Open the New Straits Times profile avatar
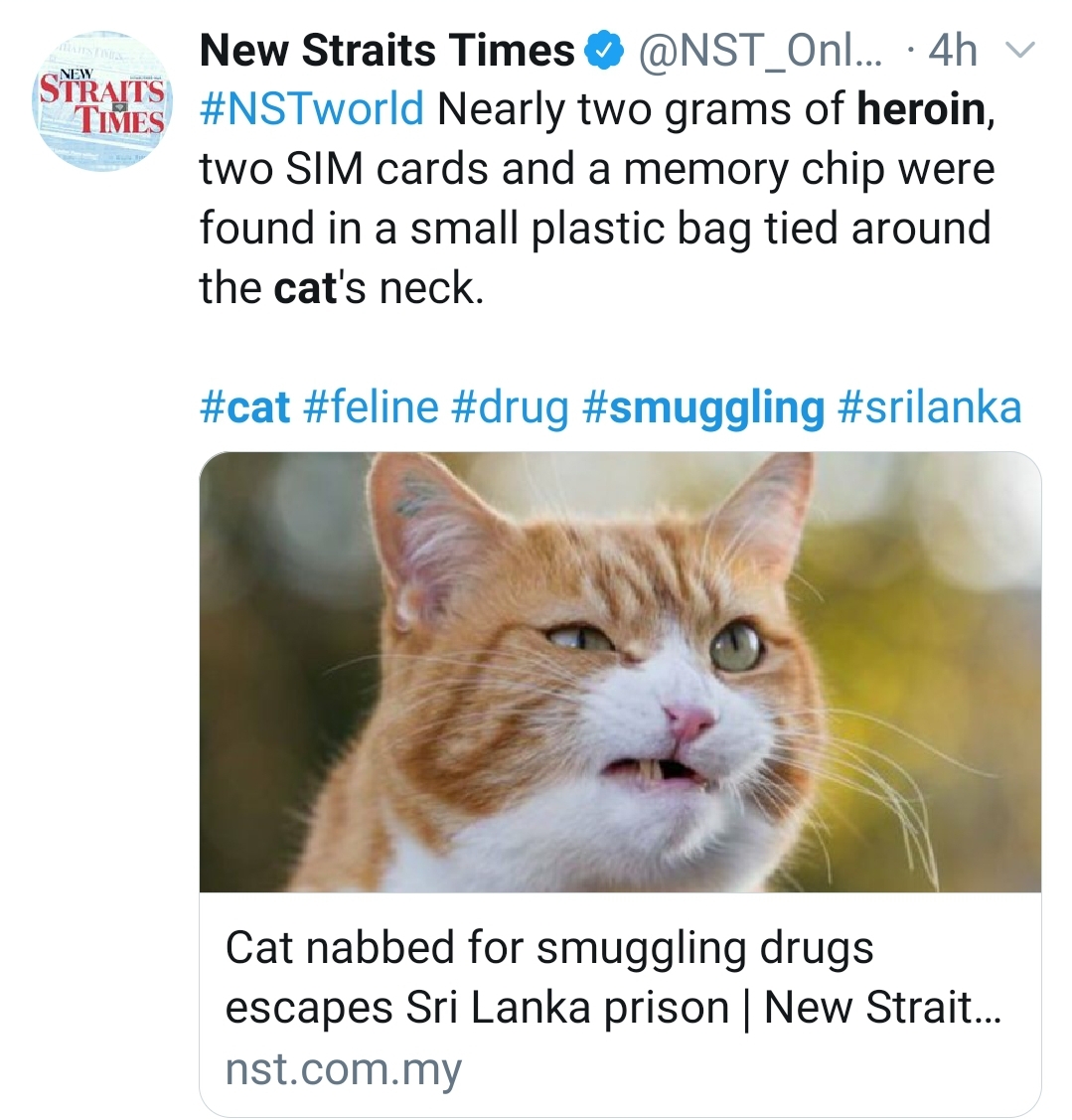 pyautogui.click(x=101, y=100)
